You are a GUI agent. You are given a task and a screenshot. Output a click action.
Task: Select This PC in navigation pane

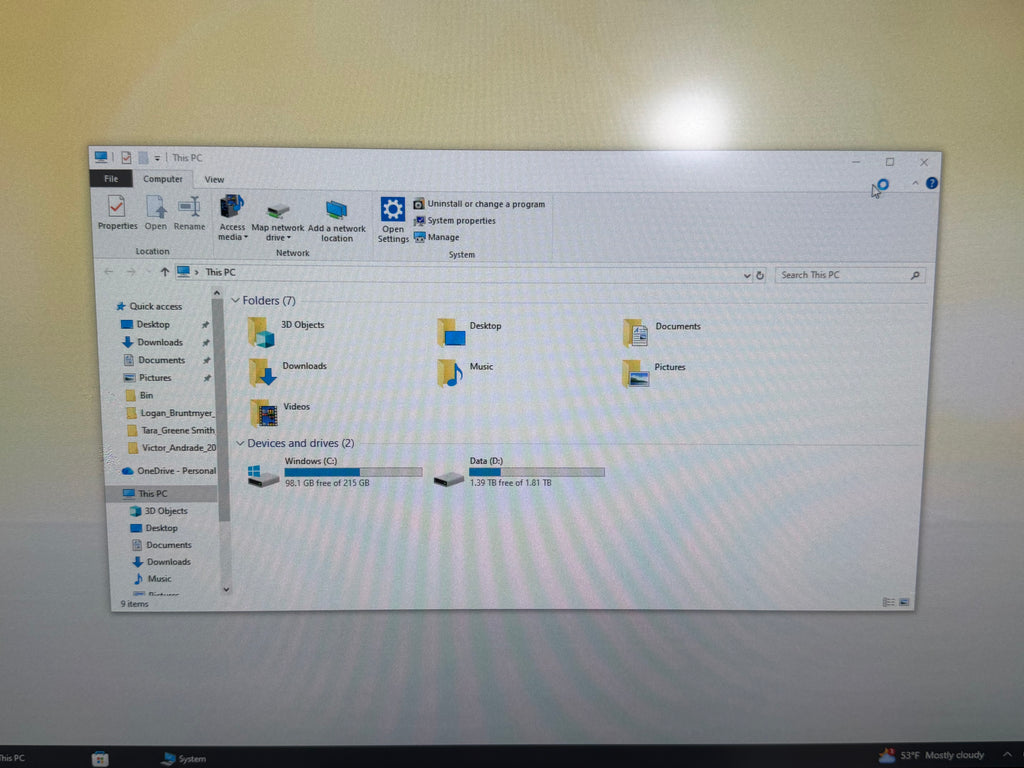pos(161,494)
